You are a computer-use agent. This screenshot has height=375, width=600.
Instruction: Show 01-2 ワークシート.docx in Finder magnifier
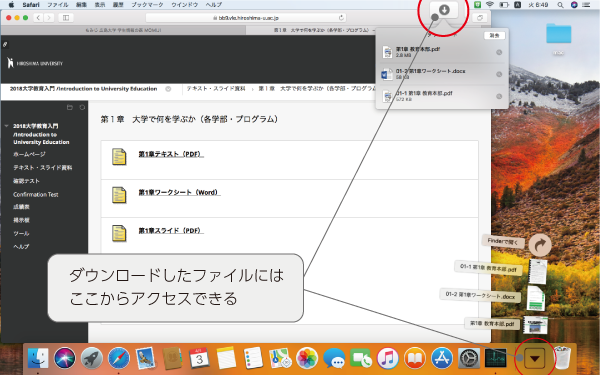(x=499, y=74)
